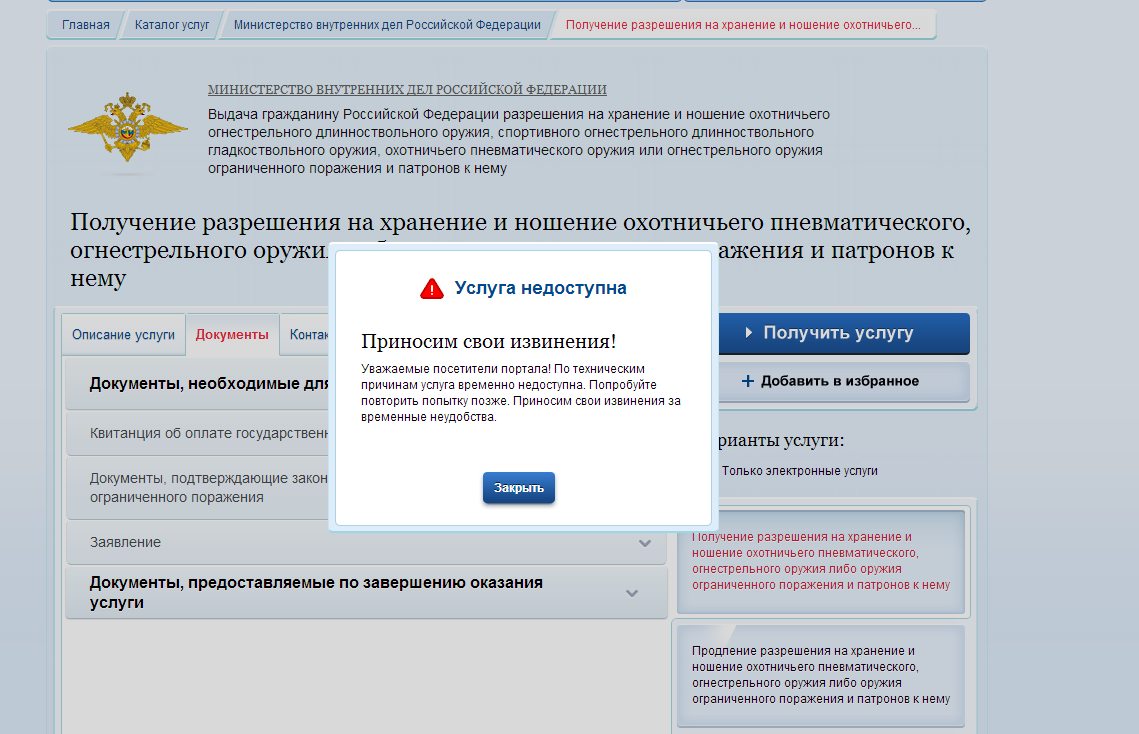Expand the post-service documents section chevron
This screenshot has height=734, width=1139.
[632, 592]
